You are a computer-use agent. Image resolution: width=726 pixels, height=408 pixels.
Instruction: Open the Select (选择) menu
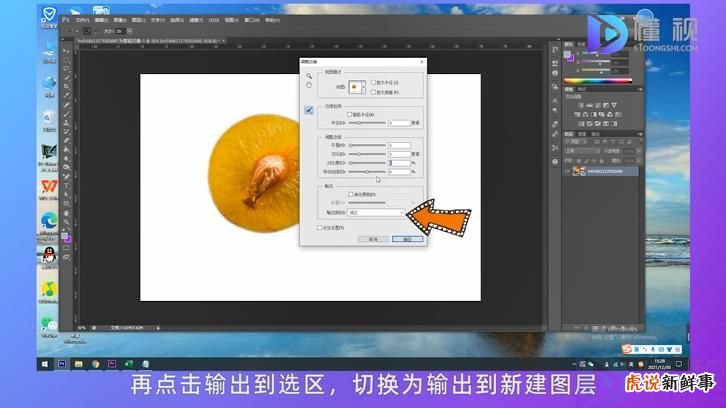[177, 20]
